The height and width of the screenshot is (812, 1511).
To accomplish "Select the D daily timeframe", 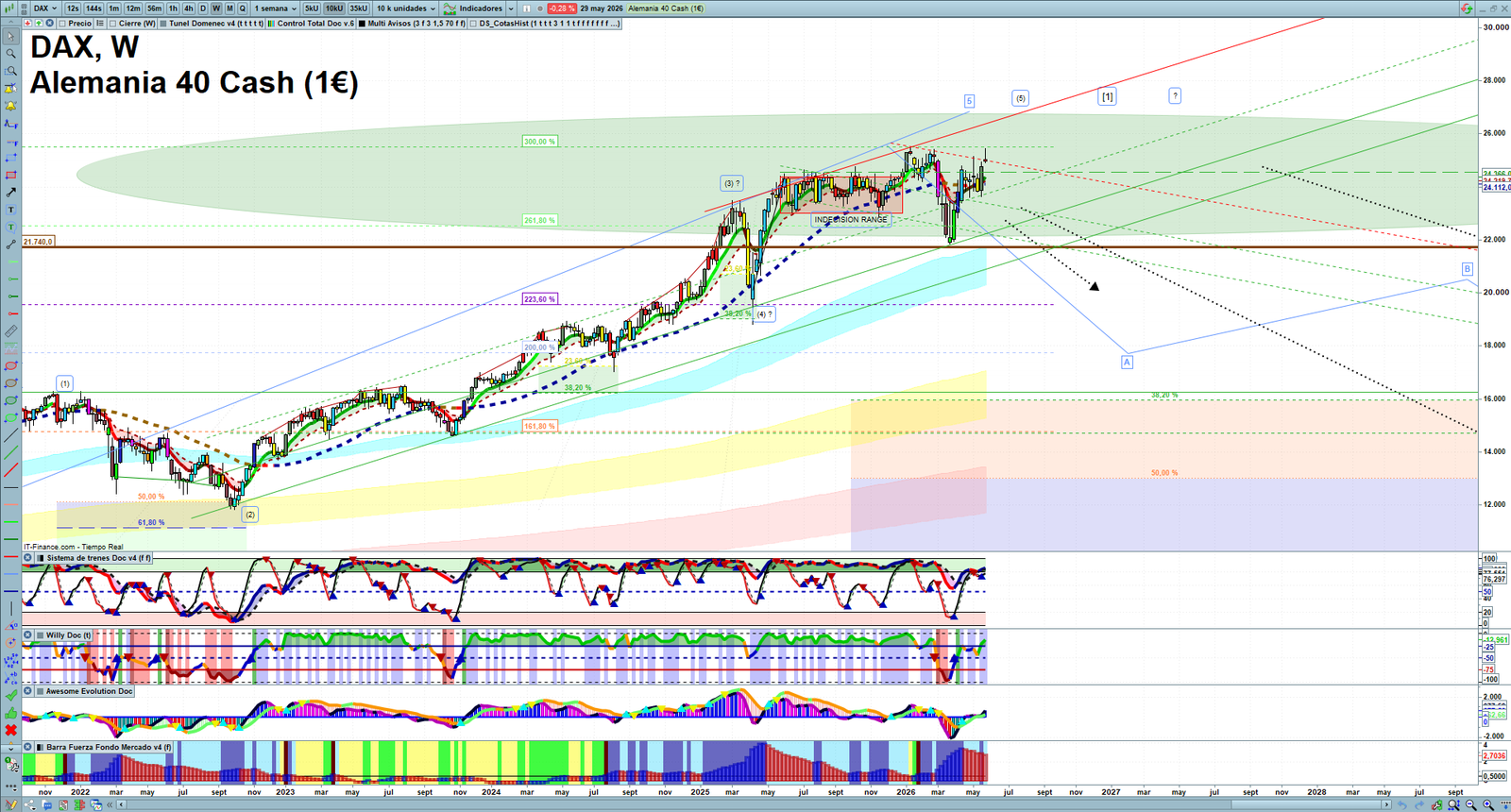I will [x=203, y=8].
